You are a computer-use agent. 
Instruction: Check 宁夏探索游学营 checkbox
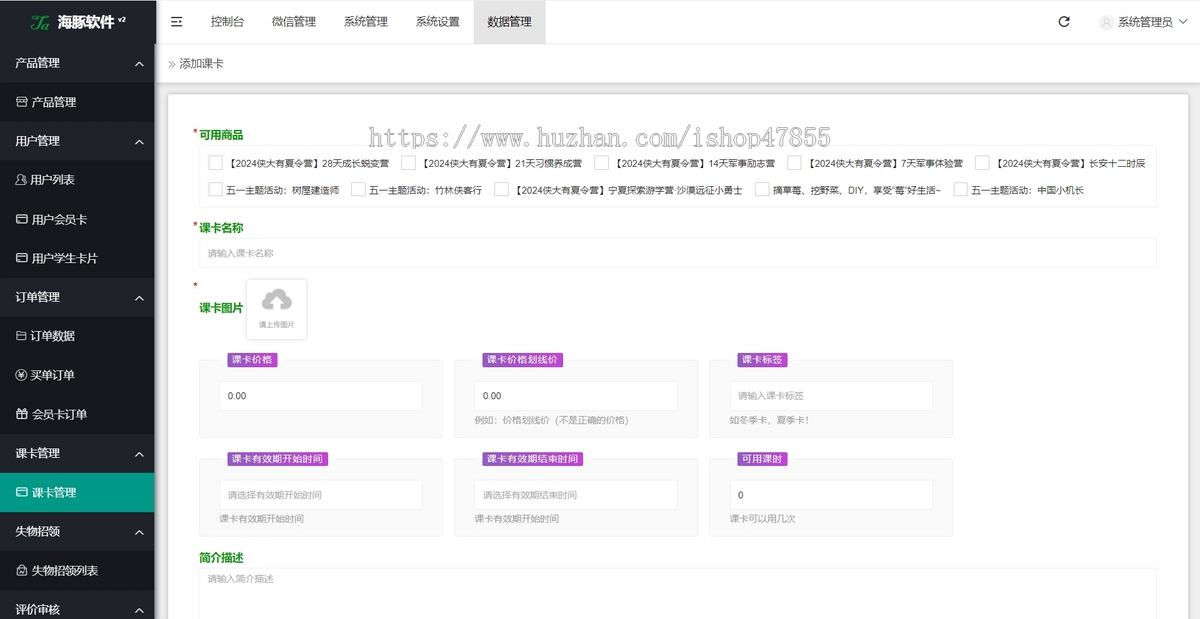point(502,189)
